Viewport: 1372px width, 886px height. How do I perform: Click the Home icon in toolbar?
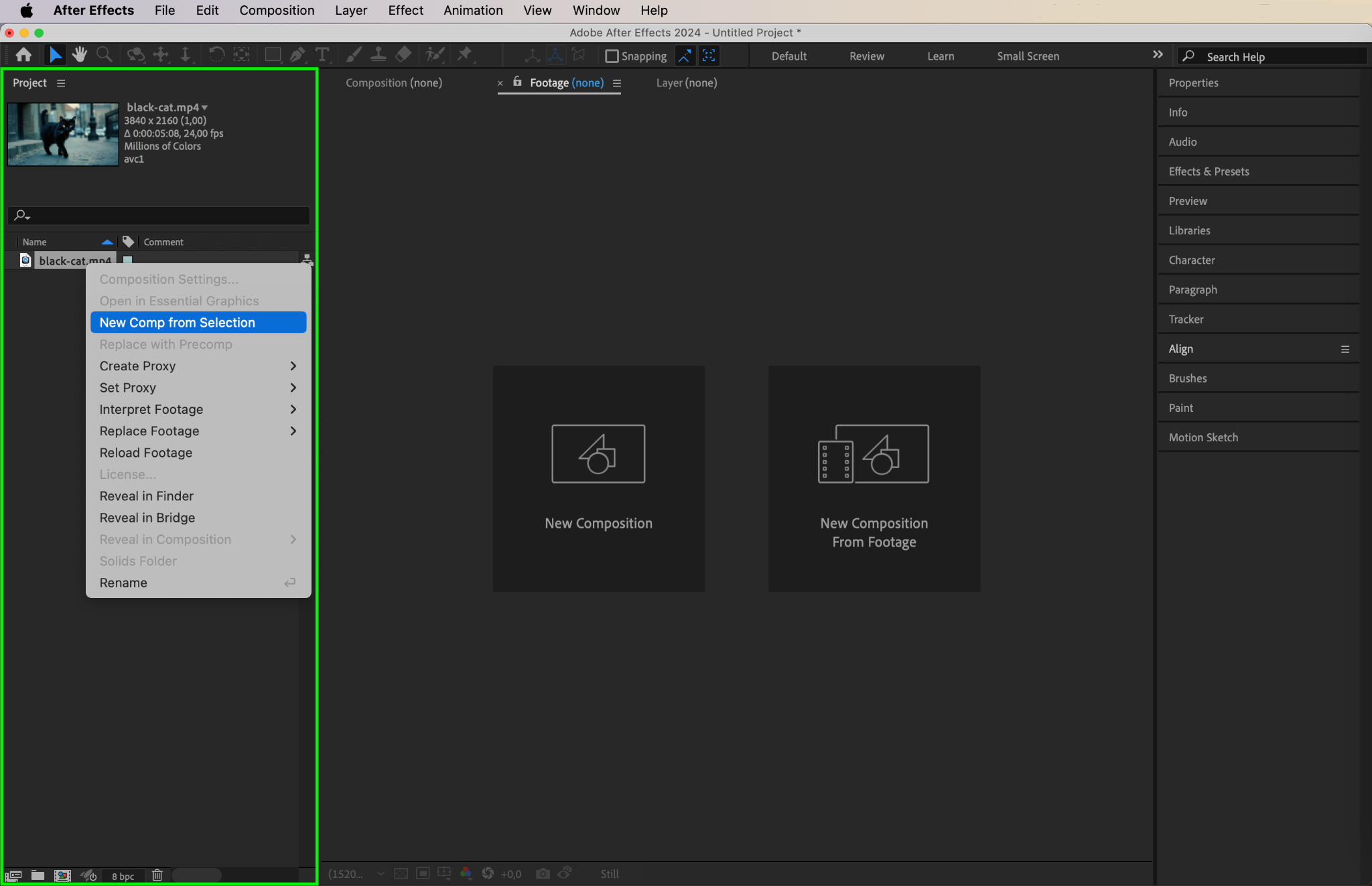[24, 55]
